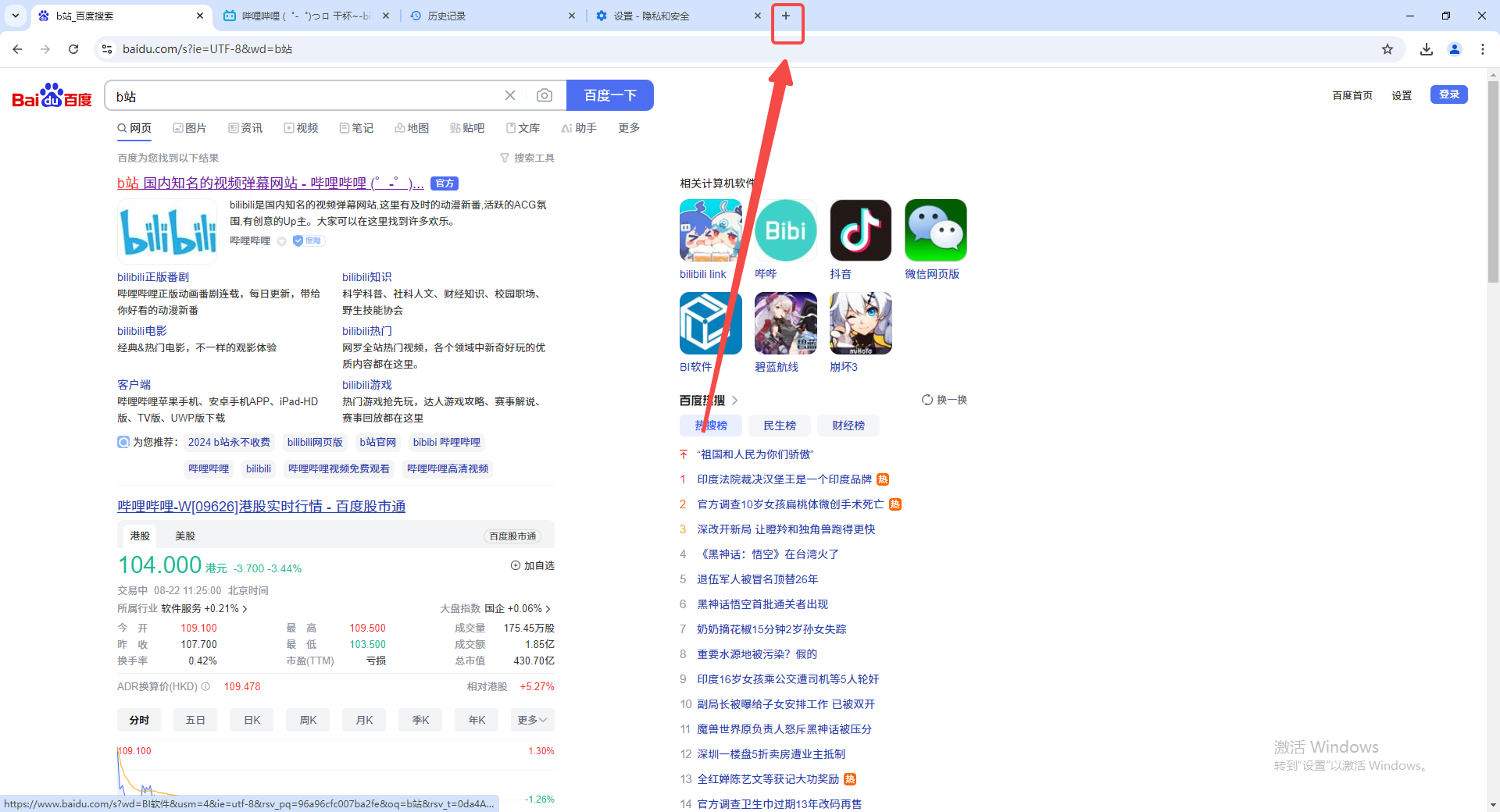Open a new browser tab

786,16
